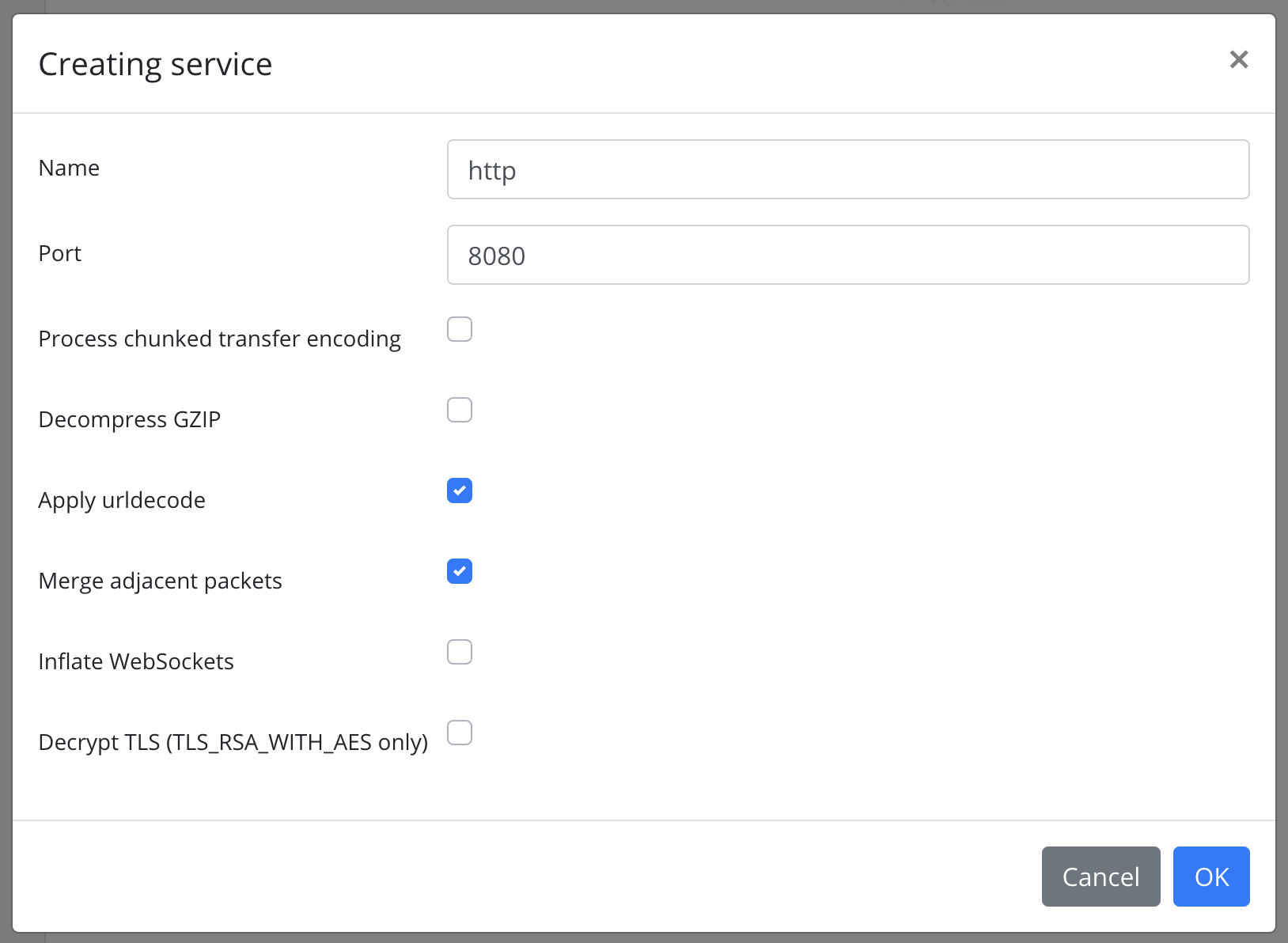This screenshot has height=943, width=1288.
Task: Confirm service creation with OK
Action: [x=1210, y=876]
